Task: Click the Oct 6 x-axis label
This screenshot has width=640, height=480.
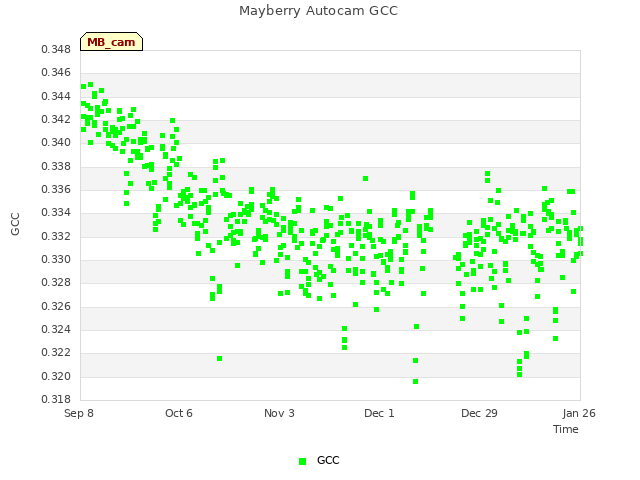Action: [179, 413]
